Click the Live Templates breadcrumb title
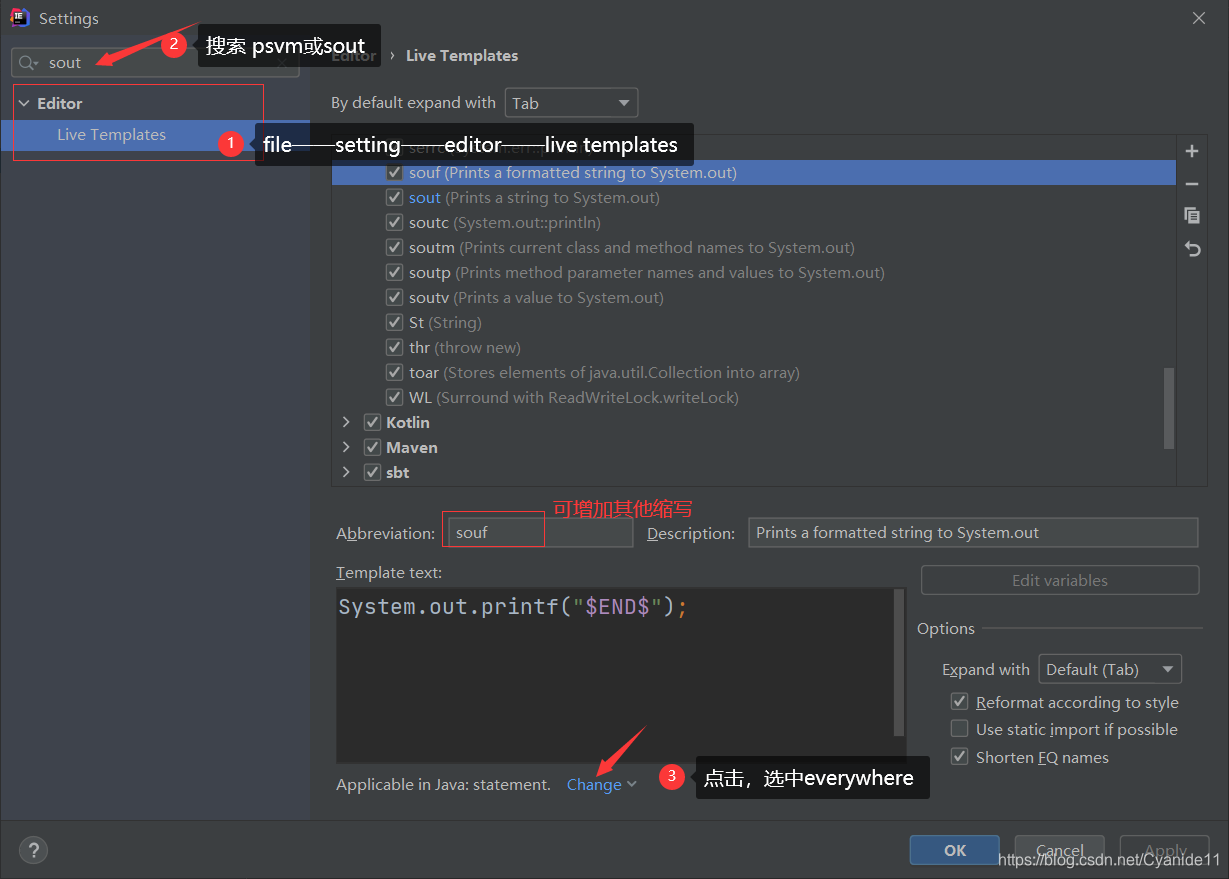Viewport: 1229px width, 879px height. (x=462, y=56)
